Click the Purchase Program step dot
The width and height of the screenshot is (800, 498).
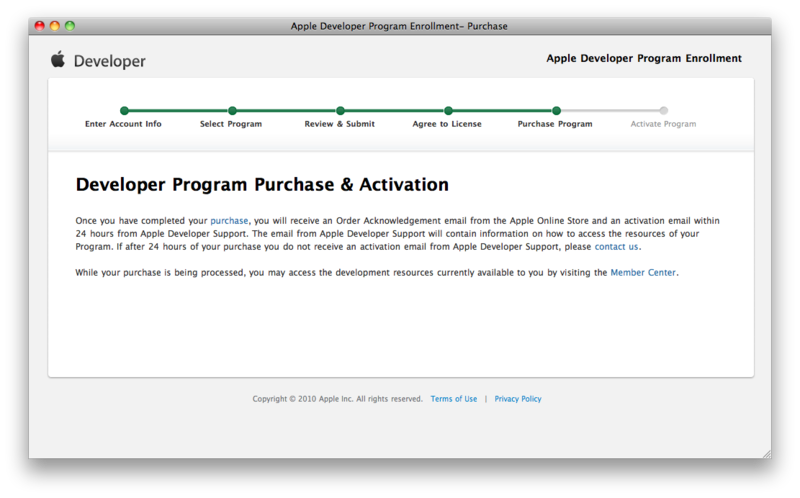(557, 110)
